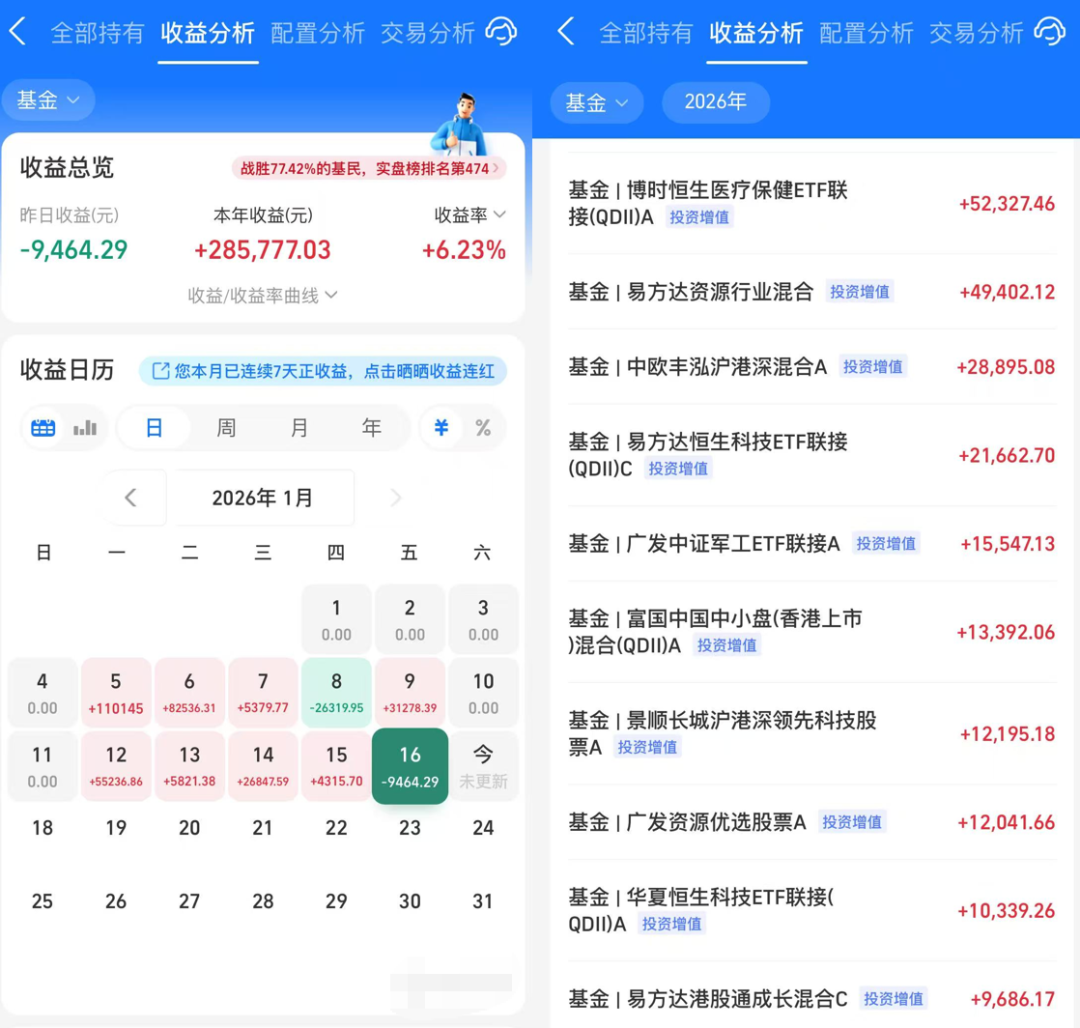Screen dimensions: 1080x1028
Task: Select January 9 with +31278.39
Action: point(410,693)
